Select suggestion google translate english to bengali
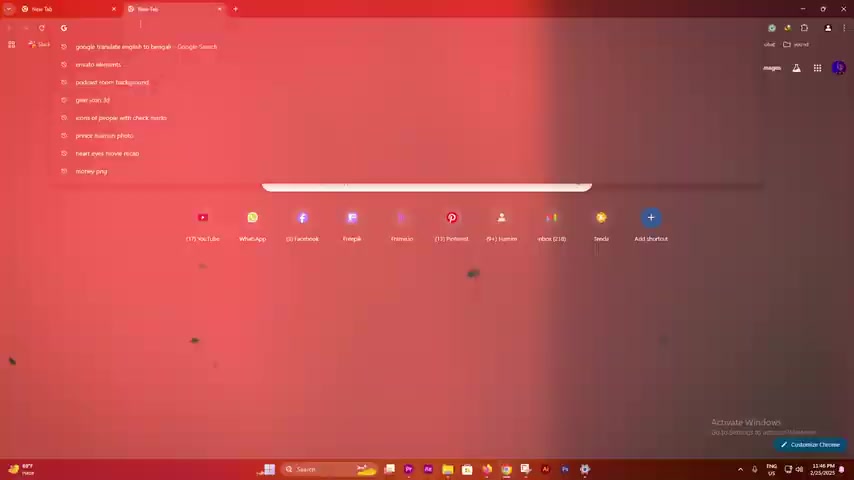Image resolution: width=854 pixels, height=480 pixels. 408,47
